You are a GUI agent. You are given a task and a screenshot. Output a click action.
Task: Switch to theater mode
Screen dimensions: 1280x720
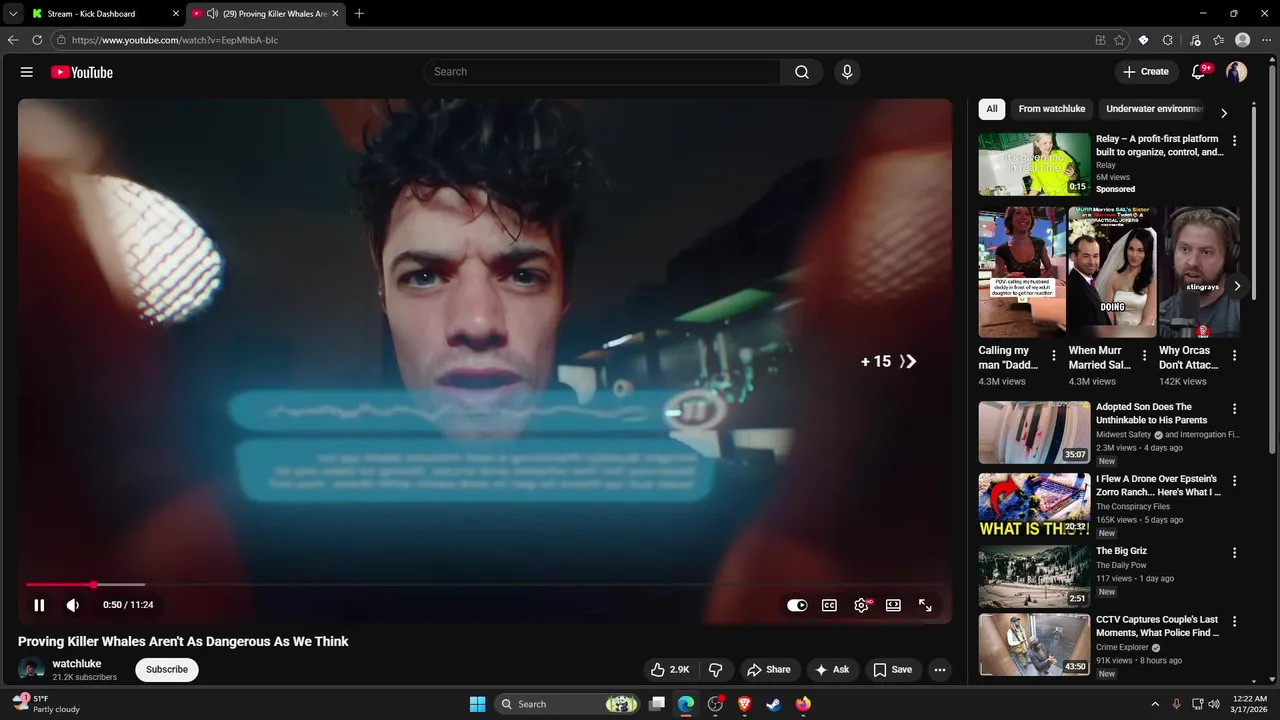point(893,605)
